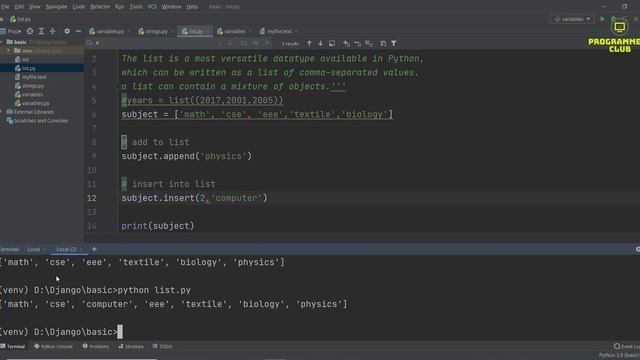The image size is (640, 360).
Task: Open the Run menu
Action: tap(119, 7)
